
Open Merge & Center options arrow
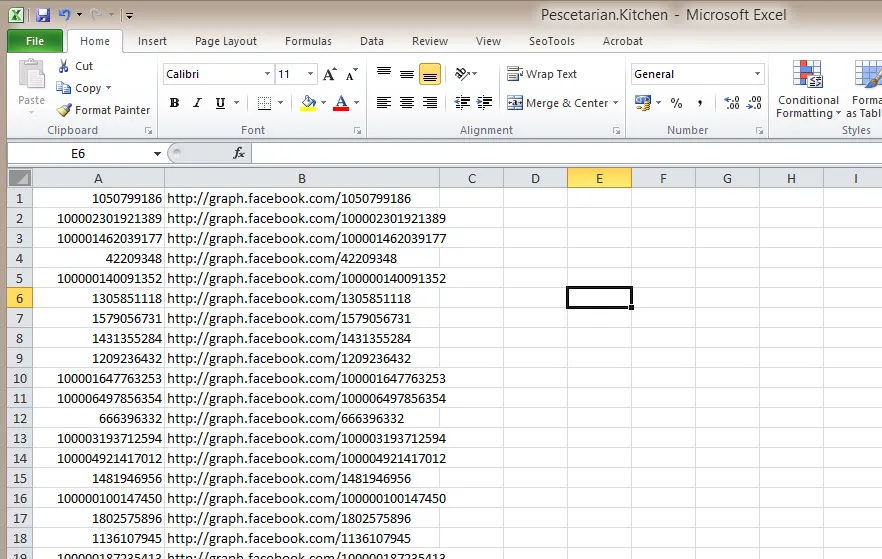615,103
